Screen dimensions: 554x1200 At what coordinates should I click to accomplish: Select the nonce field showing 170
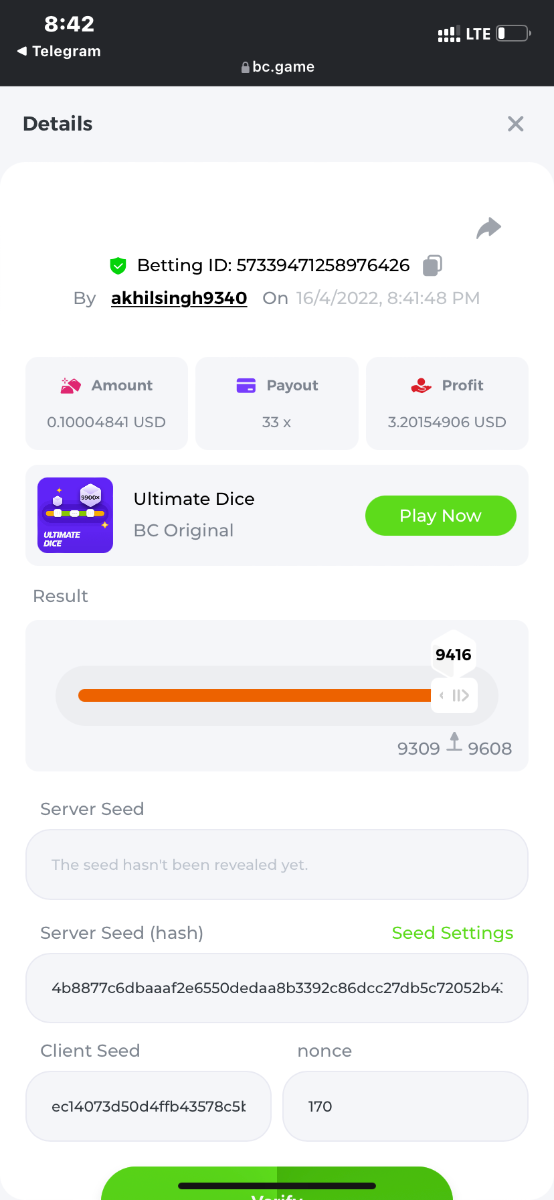pyautogui.click(x=405, y=1106)
